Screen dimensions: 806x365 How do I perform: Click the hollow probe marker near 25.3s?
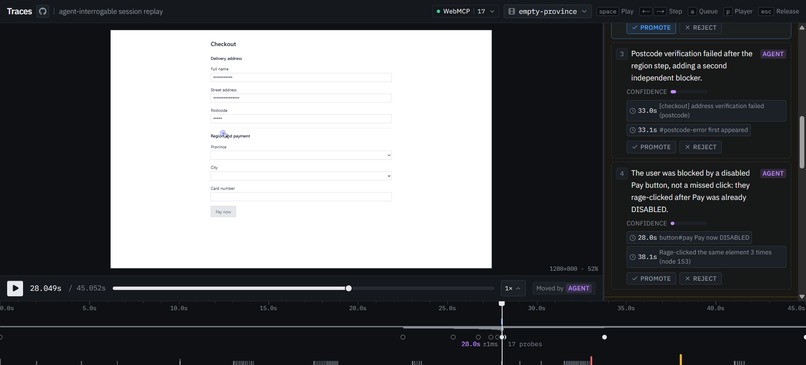click(x=453, y=337)
